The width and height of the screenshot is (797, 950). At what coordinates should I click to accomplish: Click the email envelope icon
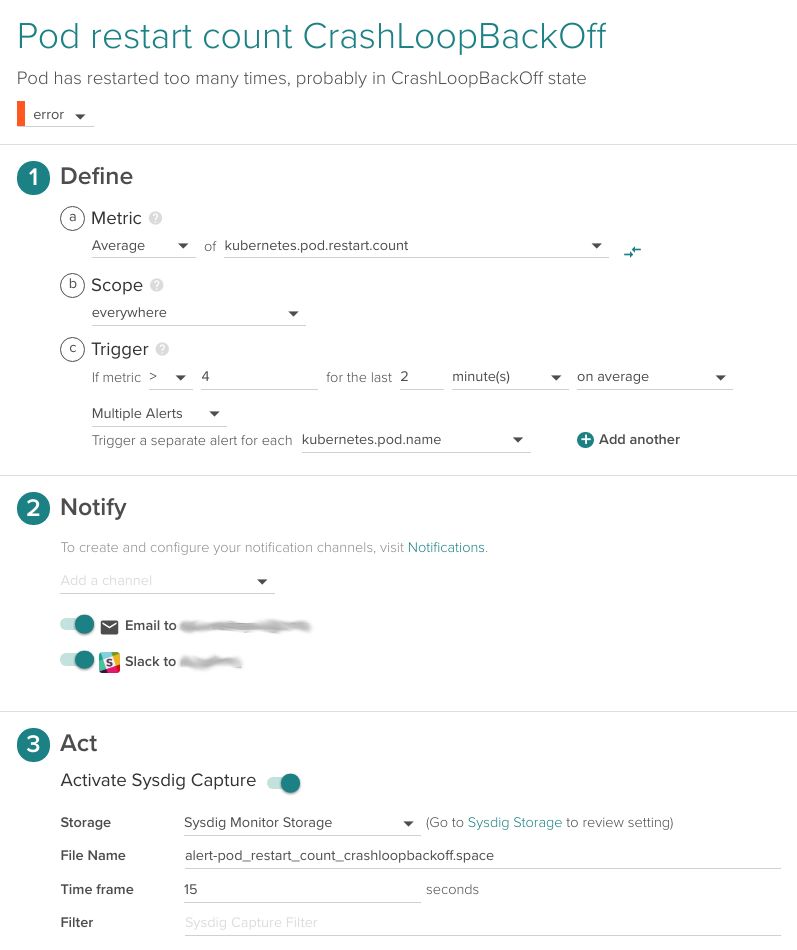tap(110, 627)
